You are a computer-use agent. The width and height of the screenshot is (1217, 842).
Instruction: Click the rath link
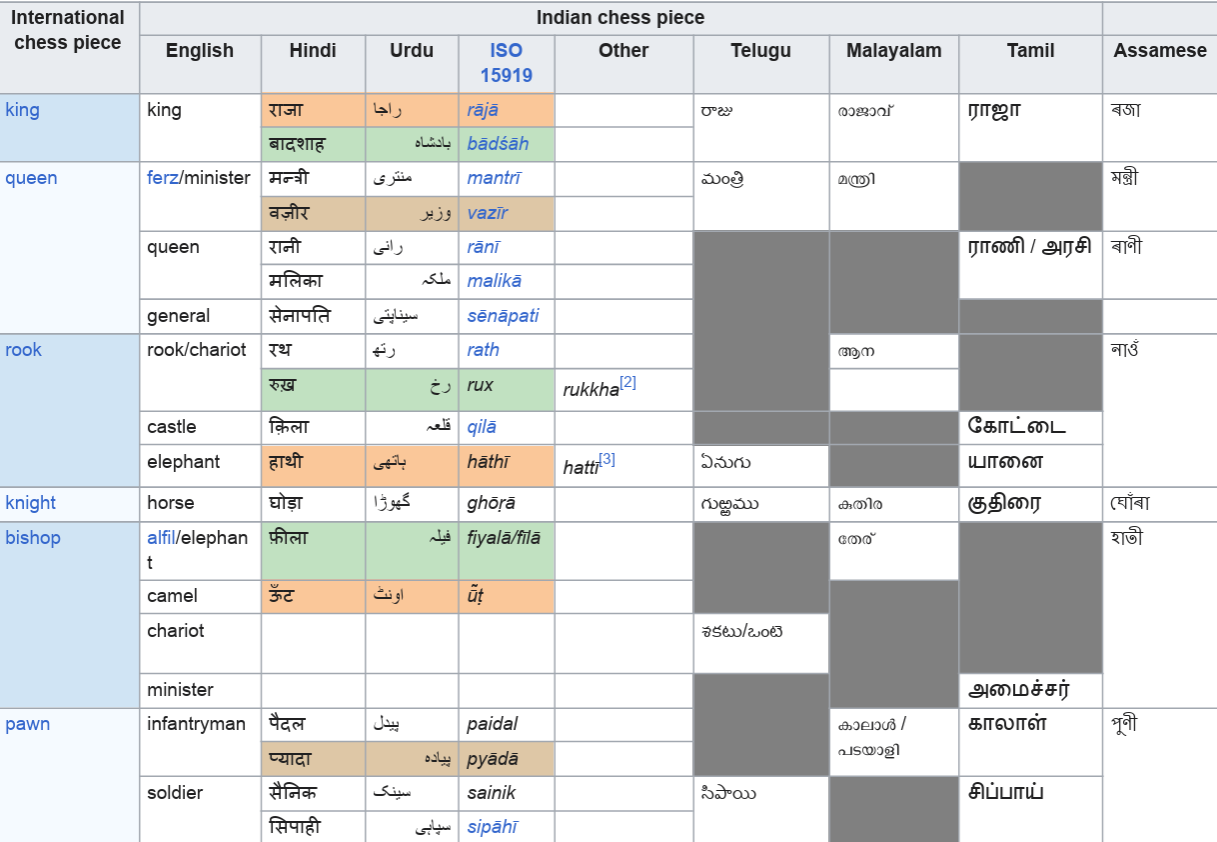tap(483, 350)
